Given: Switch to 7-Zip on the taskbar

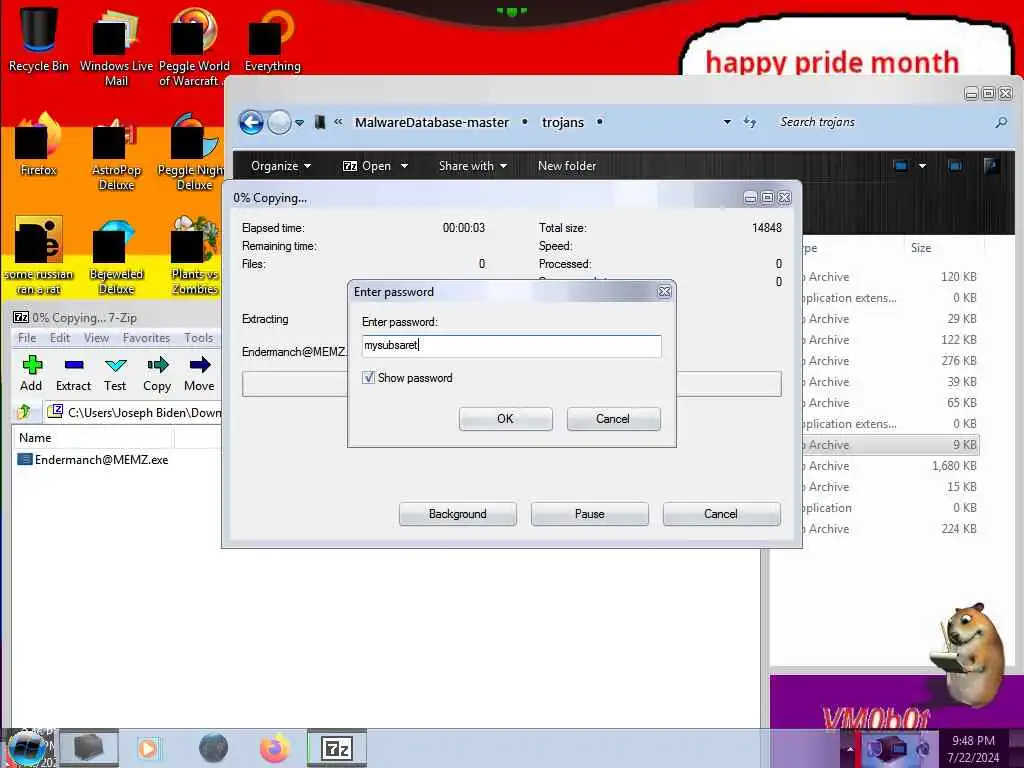Looking at the screenshot, I should click(336, 748).
